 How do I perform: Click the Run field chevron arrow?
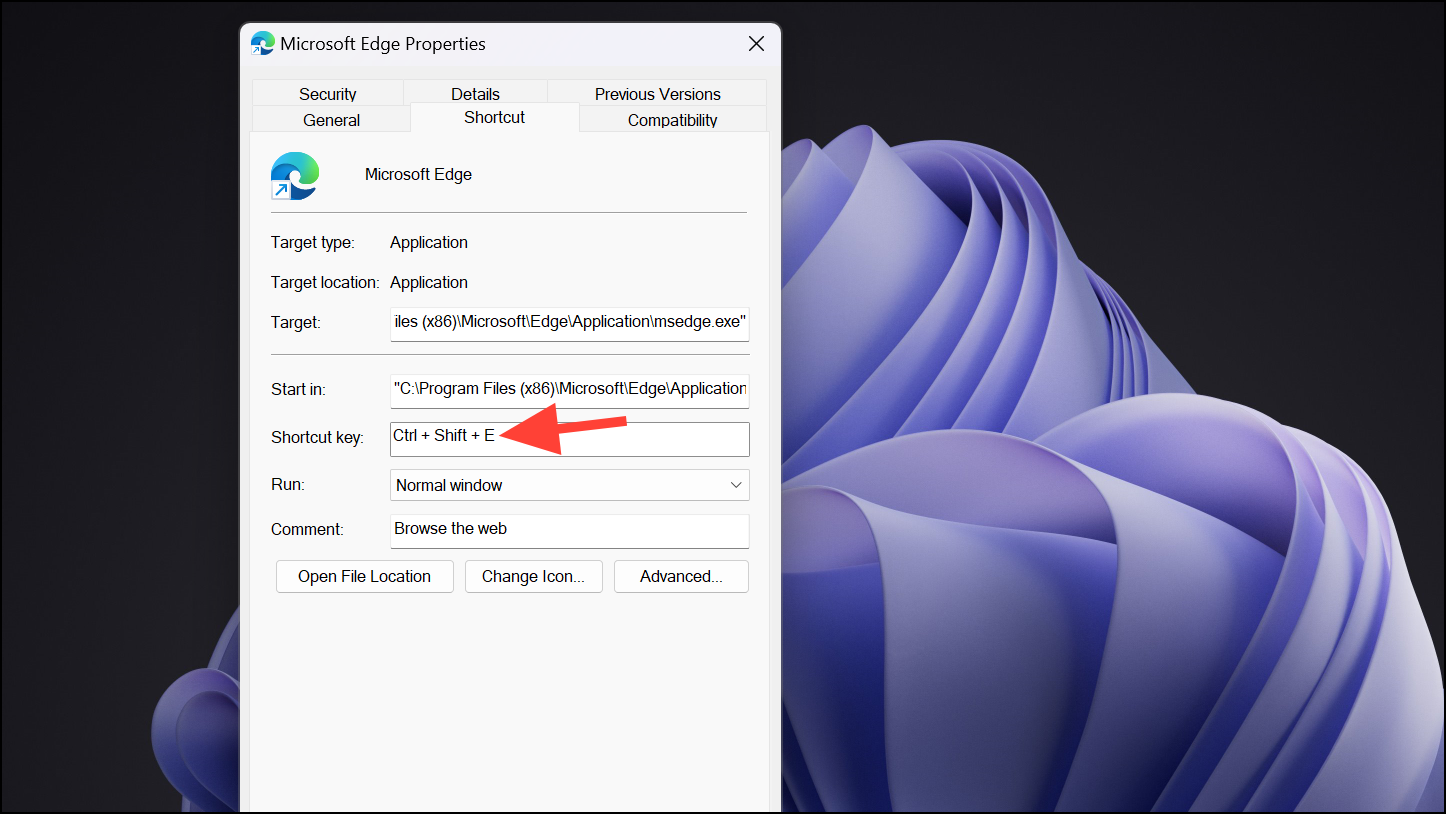coord(736,485)
